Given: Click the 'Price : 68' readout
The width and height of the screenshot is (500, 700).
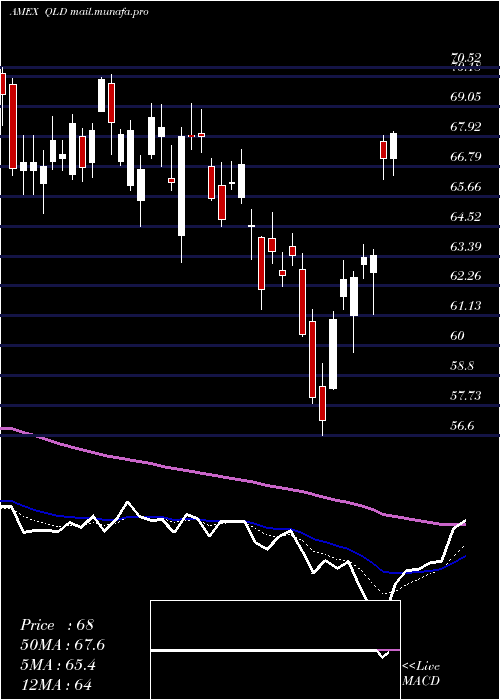Looking at the screenshot, I should click(57, 625).
